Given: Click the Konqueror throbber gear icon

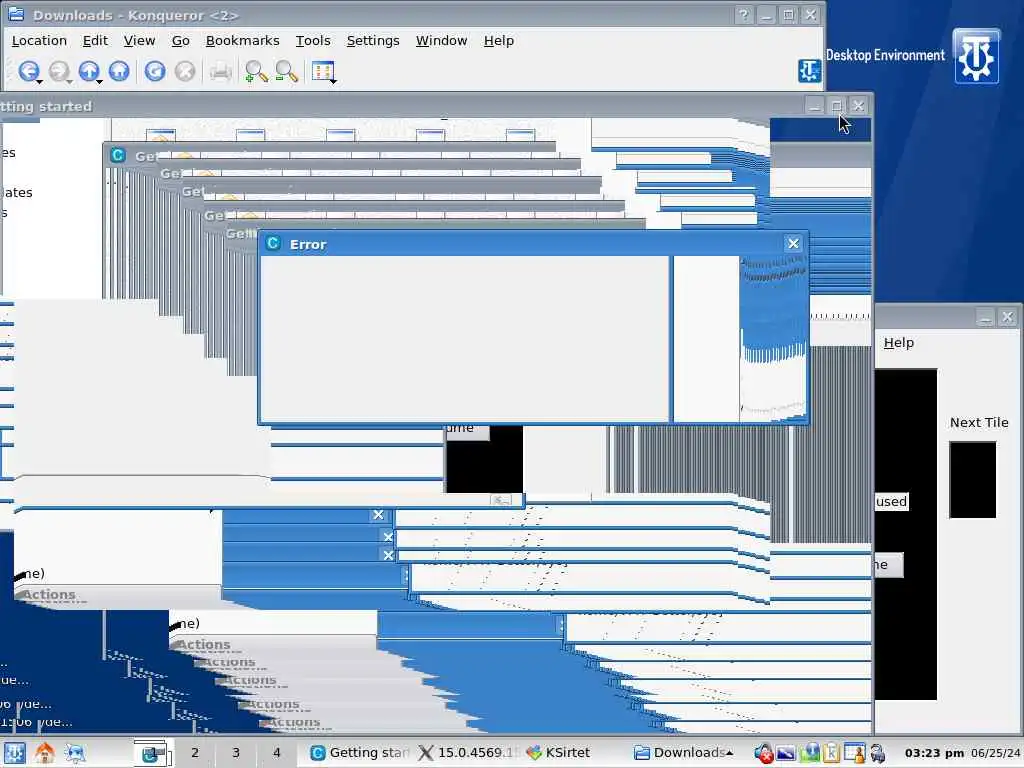Looking at the screenshot, I should (x=809, y=70).
